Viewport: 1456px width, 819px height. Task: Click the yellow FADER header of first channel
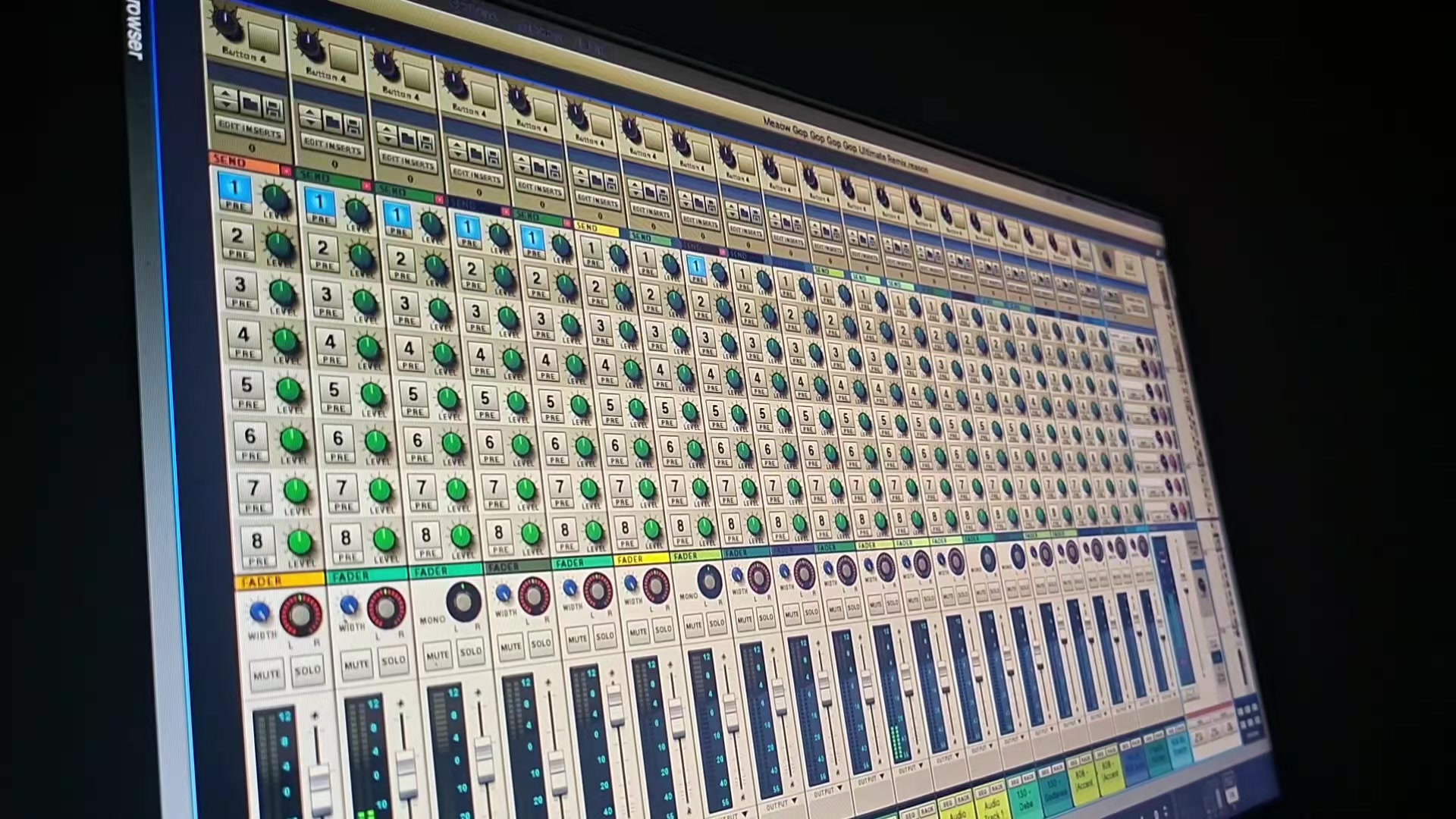(280, 581)
